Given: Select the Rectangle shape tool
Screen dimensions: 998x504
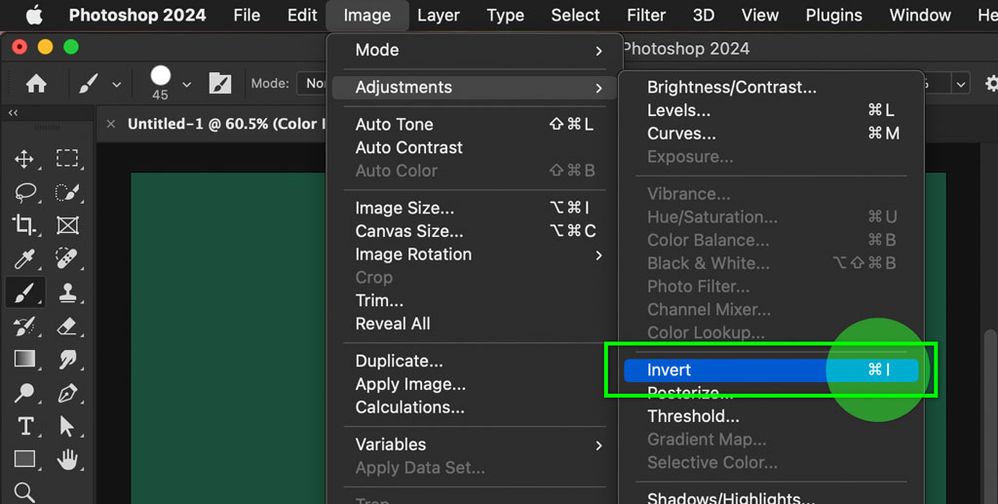Looking at the screenshot, I should [25, 458].
